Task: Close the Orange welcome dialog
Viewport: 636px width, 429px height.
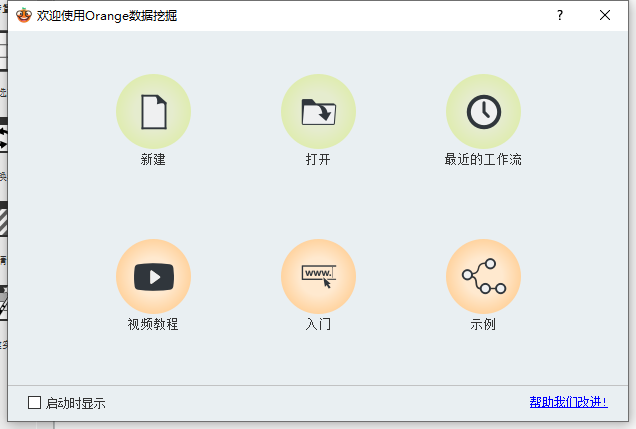Action: tap(605, 15)
